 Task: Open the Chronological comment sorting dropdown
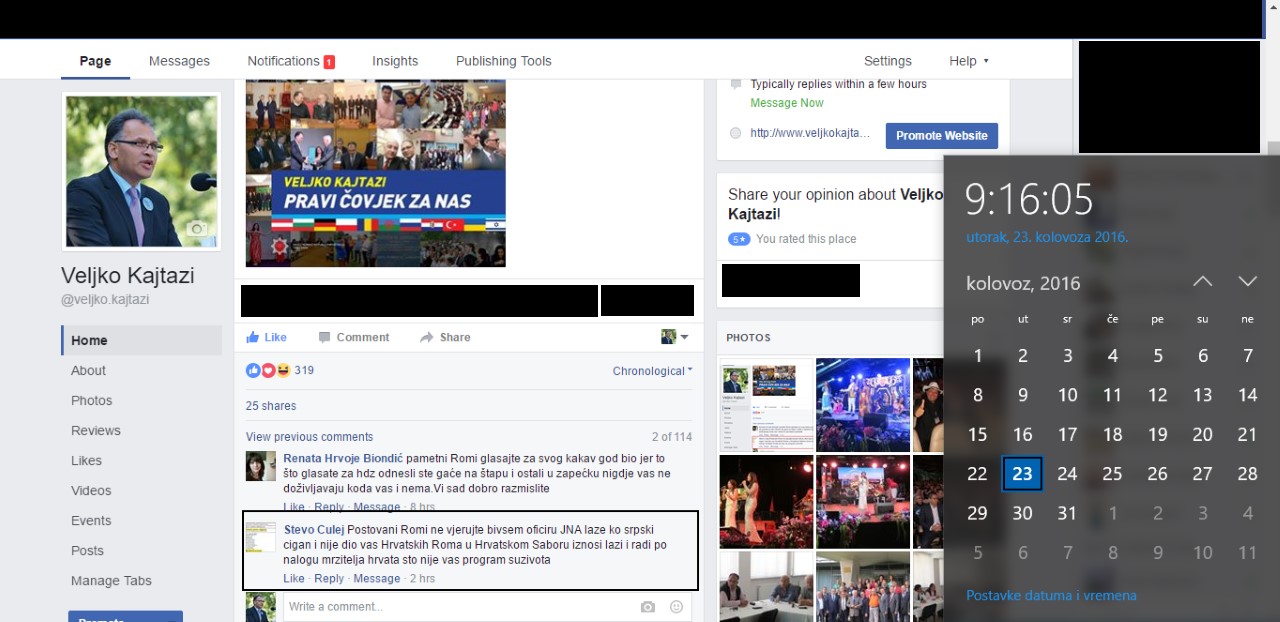[651, 370]
